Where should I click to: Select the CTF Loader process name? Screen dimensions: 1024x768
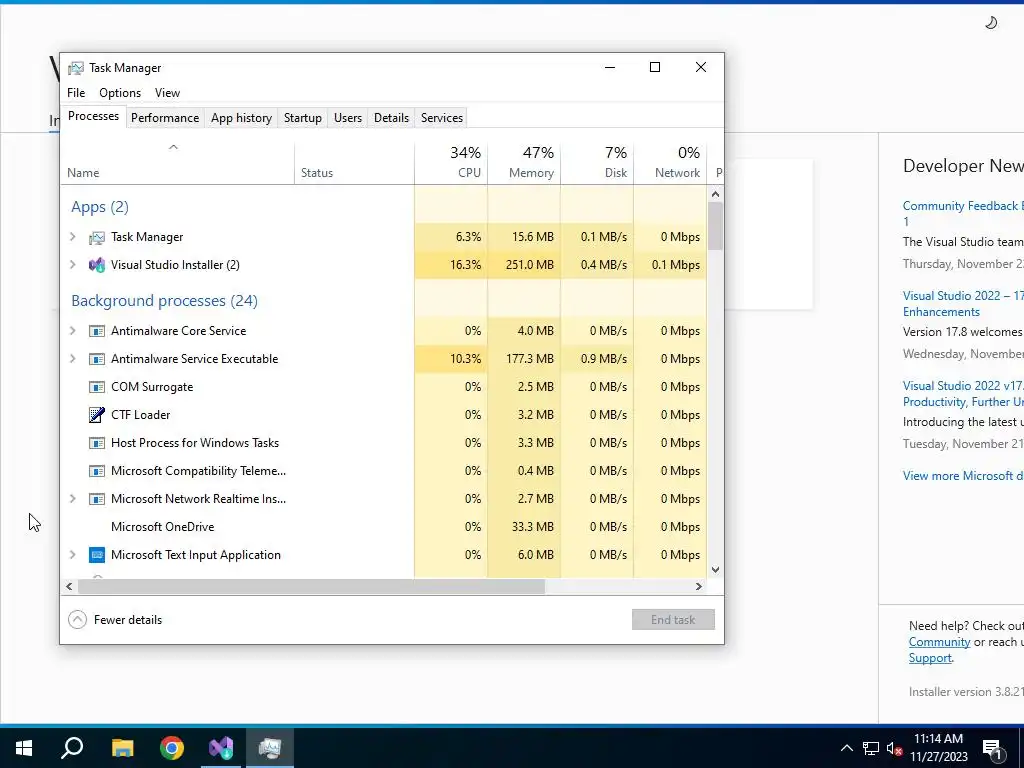coord(140,415)
